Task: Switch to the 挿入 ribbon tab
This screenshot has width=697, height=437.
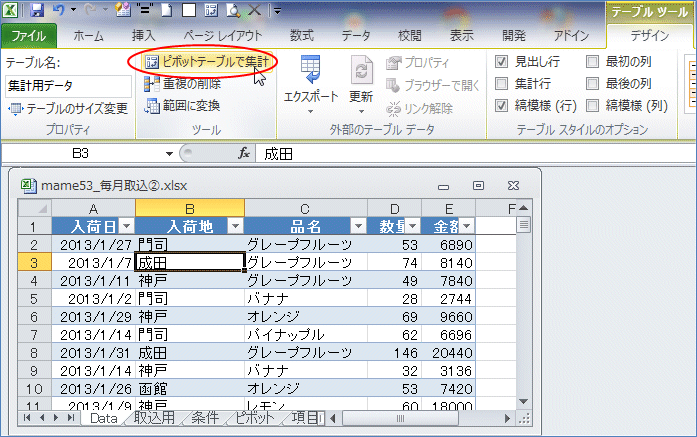Action: coord(144,36)
